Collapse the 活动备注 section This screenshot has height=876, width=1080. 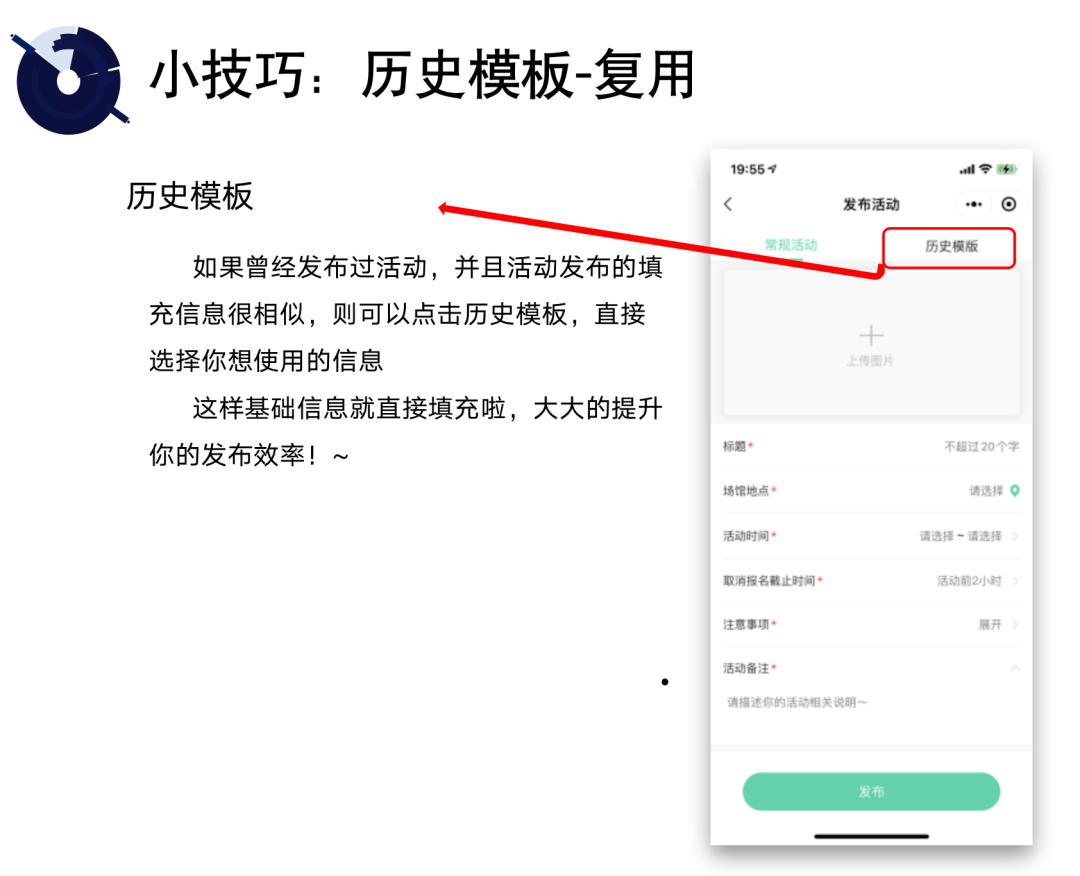(x=1015, y=668)
